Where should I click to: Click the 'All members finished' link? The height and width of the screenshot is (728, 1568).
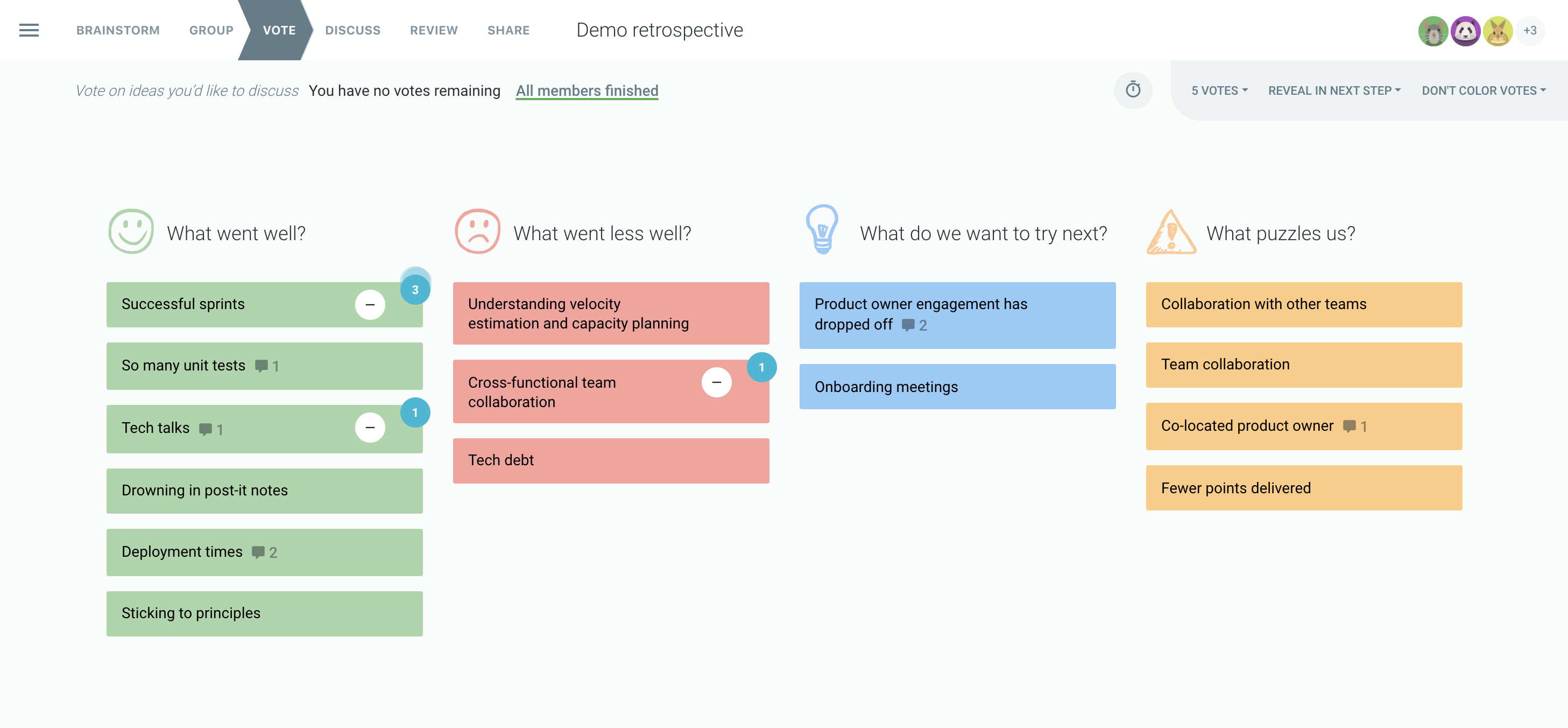(x=586, y=90)
